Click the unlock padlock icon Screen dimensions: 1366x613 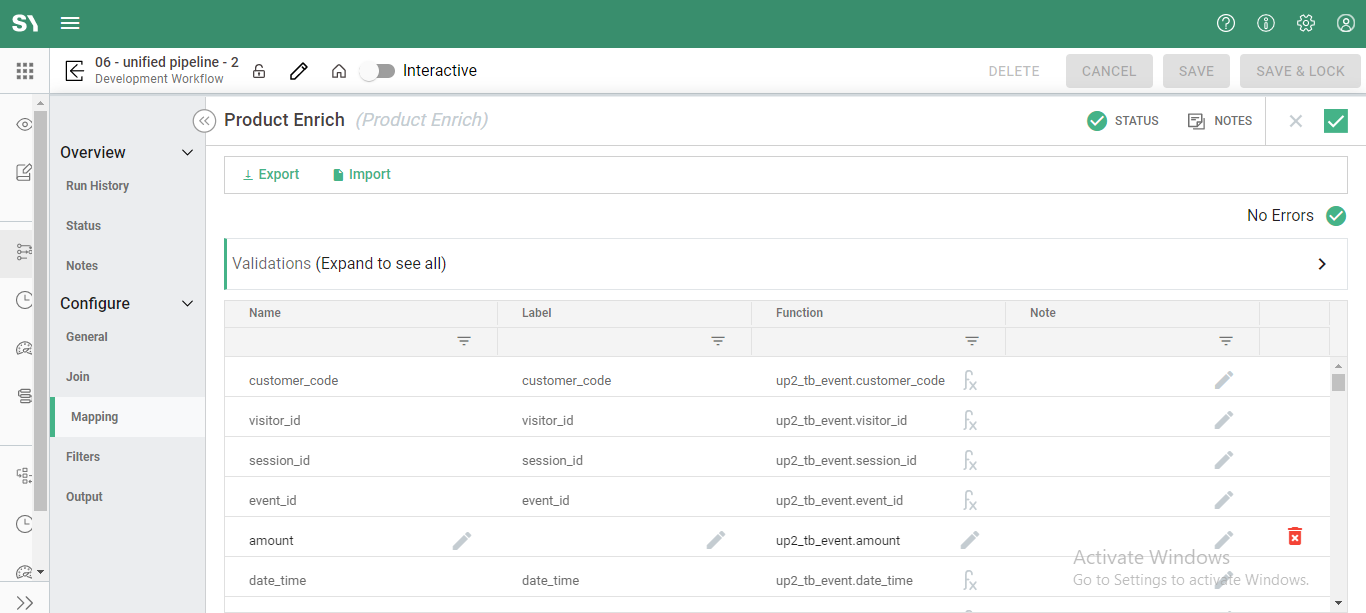pos(259,71)
